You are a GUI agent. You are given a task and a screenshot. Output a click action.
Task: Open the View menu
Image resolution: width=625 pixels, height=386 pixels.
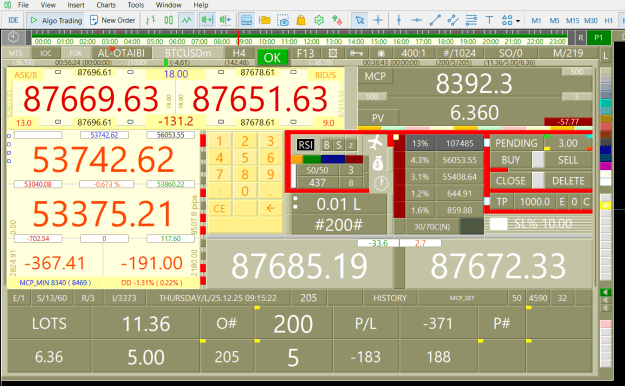click(48, 5)
